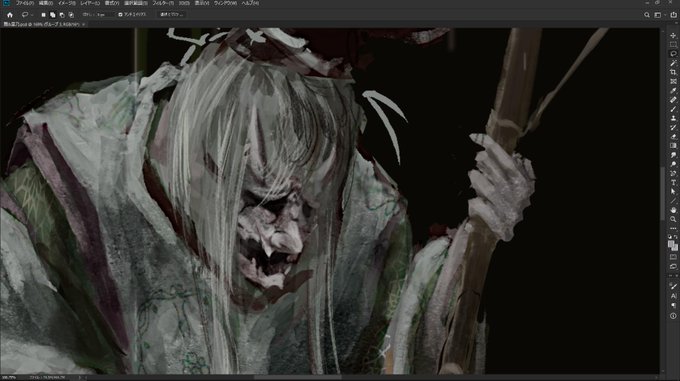Click the Select and Mask button
680x381 pixels.
tap(172, 15)
